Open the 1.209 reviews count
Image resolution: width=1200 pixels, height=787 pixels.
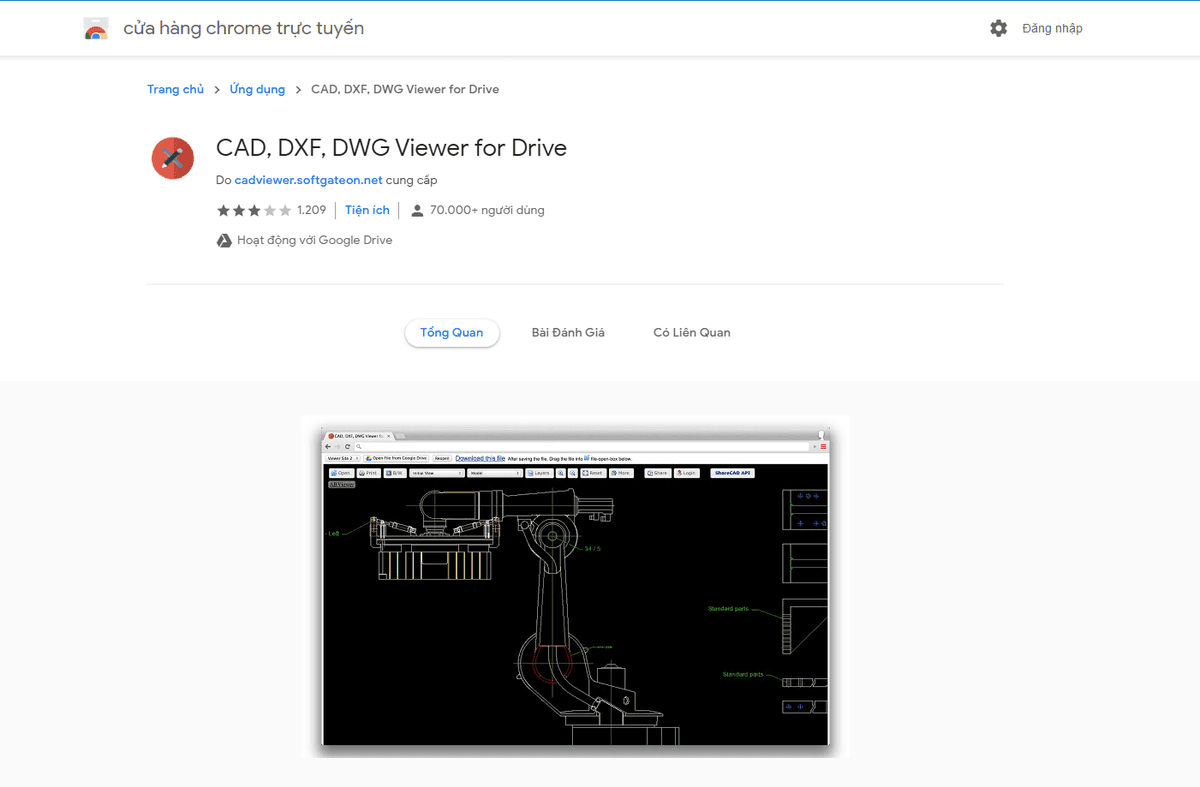312,210
